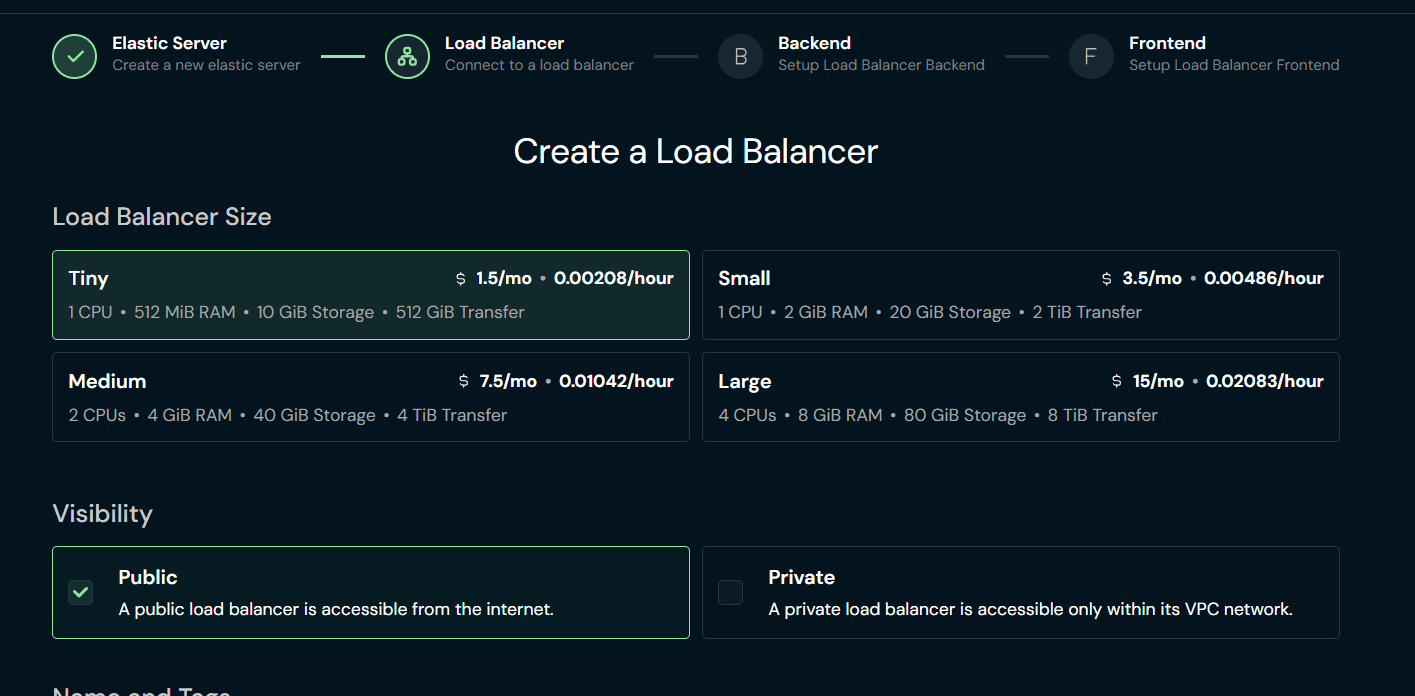Enable the Private visibility checkbox

pyautogui.click(x=731, y=592)
